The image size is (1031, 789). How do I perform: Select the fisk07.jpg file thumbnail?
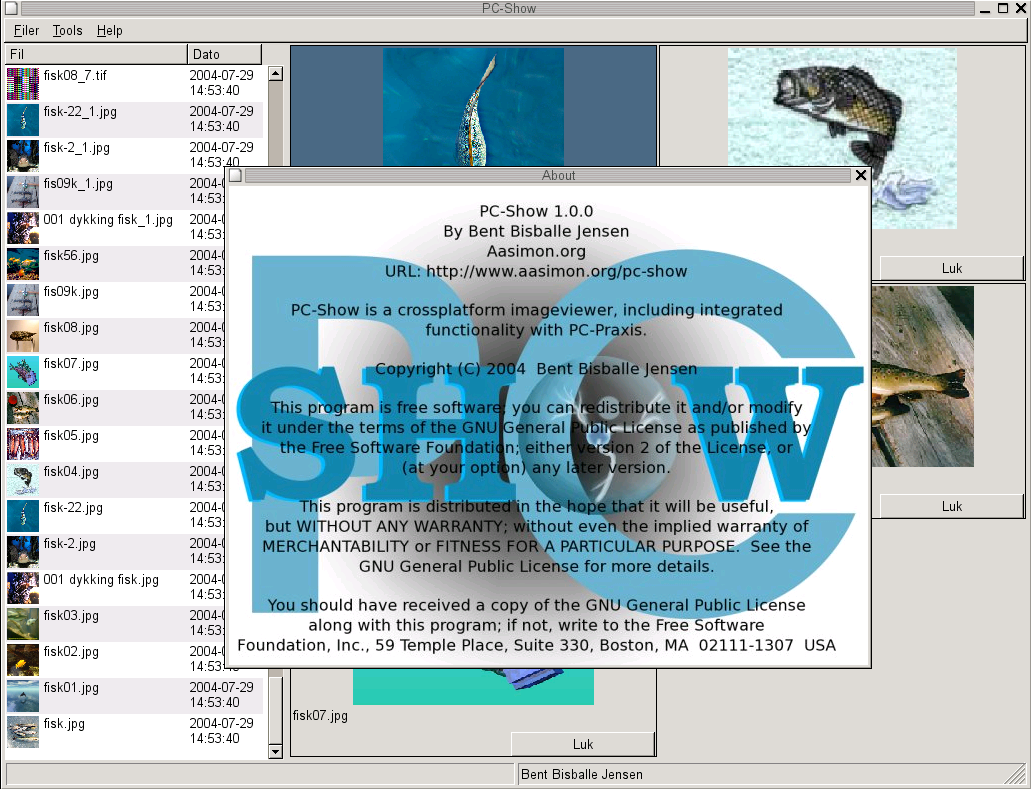[x=23, y=372]
